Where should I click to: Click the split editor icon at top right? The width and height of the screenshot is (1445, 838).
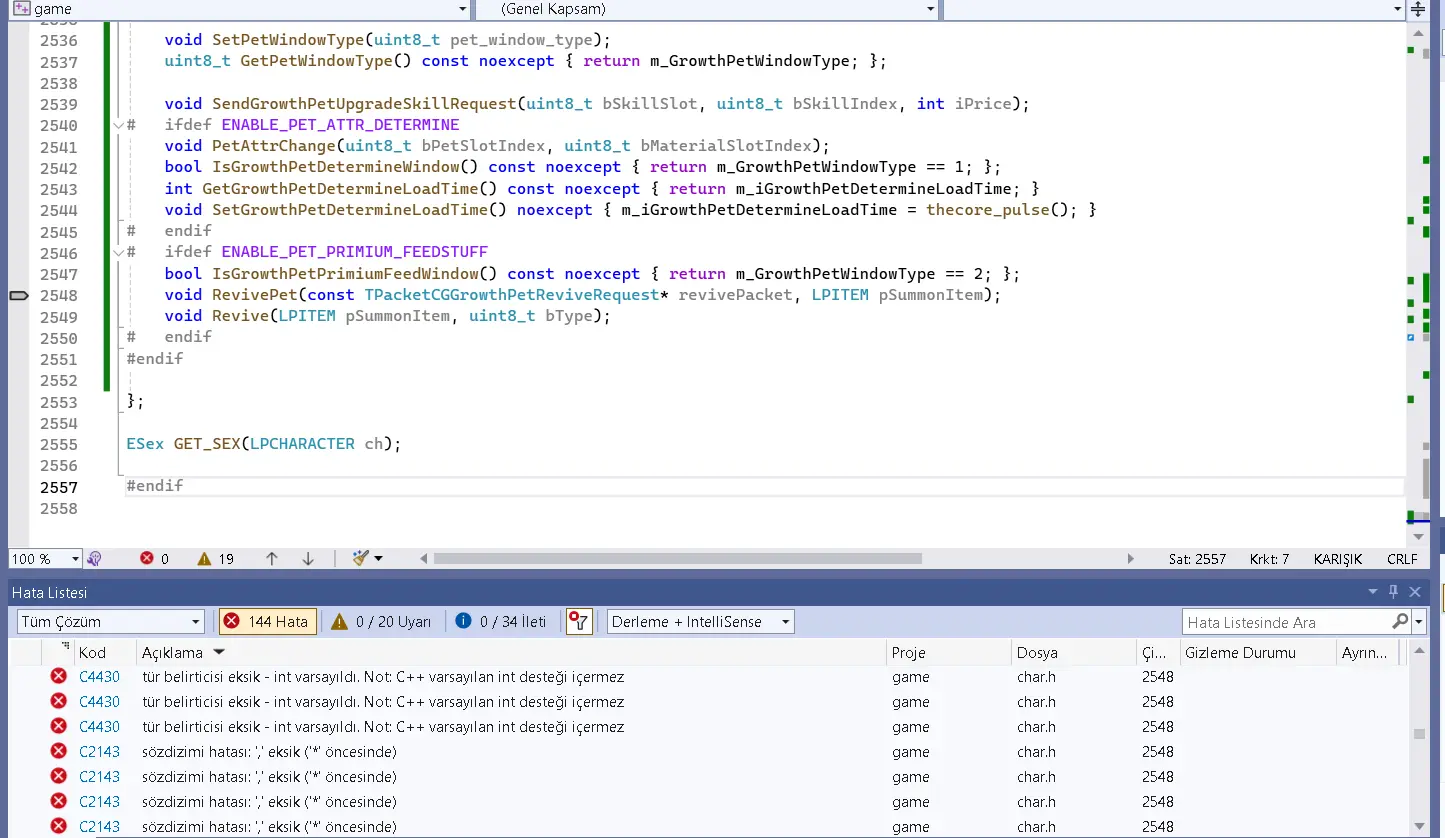[x=1418, y=10]
